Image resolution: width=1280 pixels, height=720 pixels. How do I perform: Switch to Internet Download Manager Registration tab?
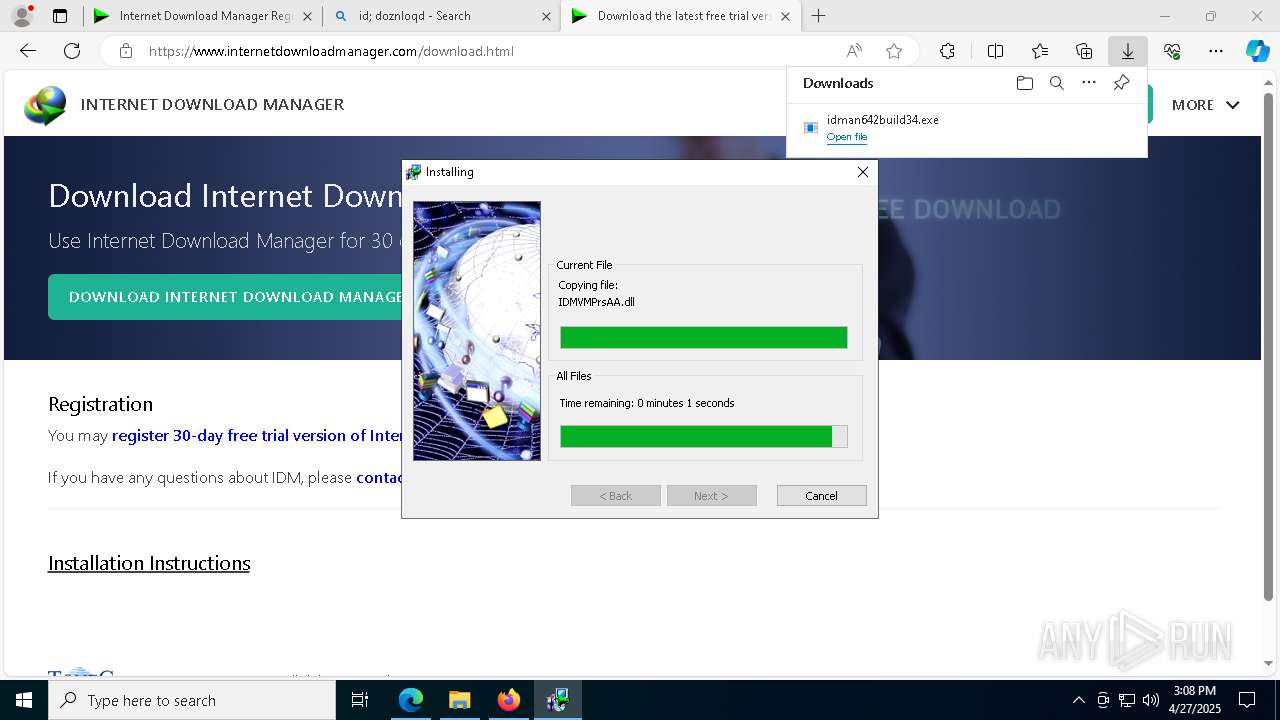pyautogui.click(x=202, y=16)
